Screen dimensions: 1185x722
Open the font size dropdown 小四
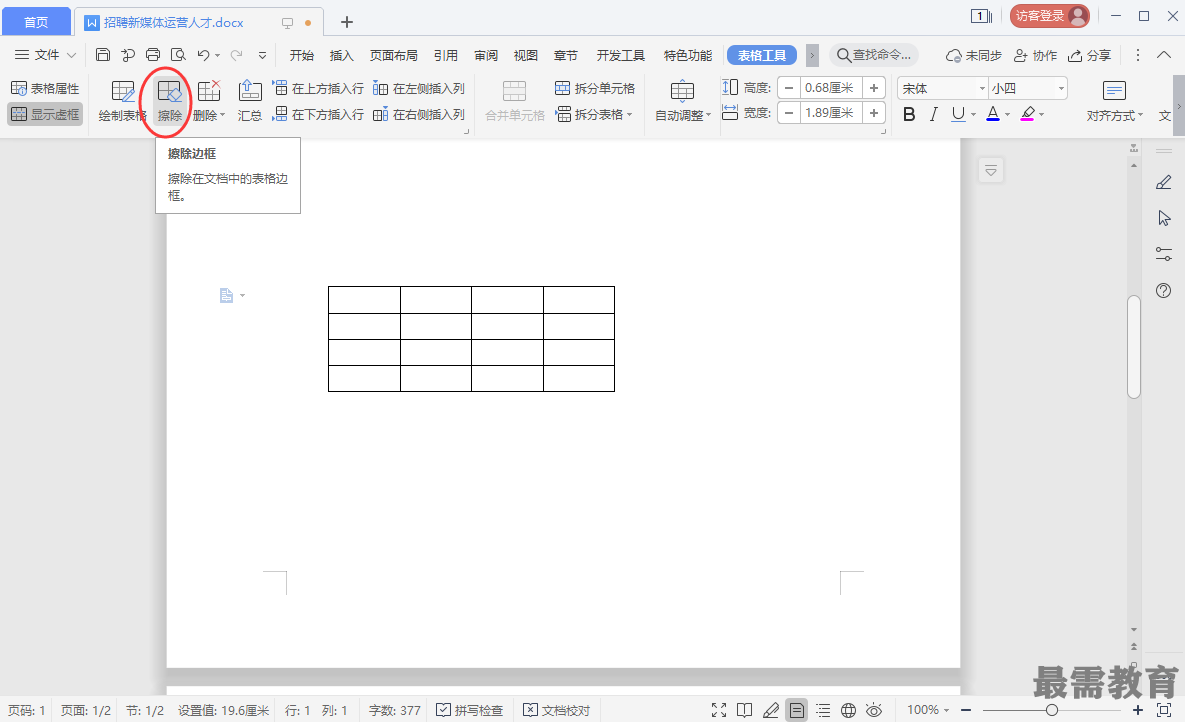click(x=1061, y=88)
